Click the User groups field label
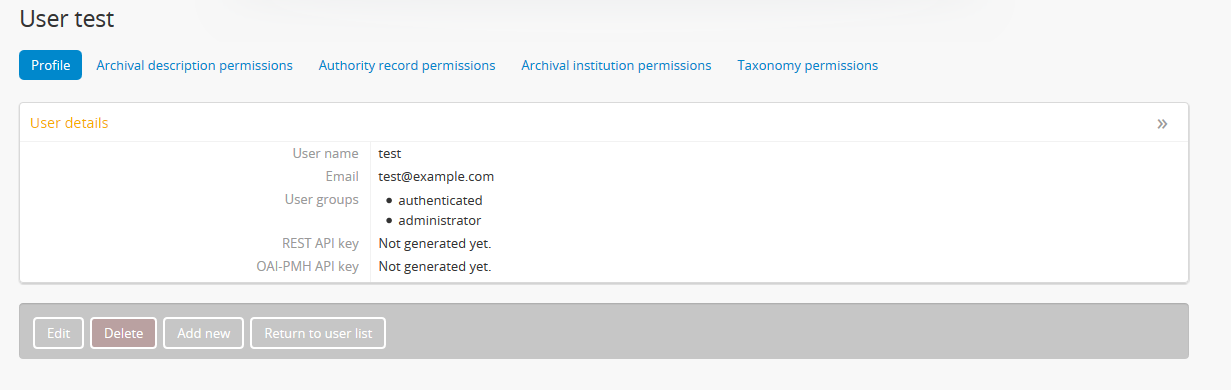This screenshot has width=1231, height=390. [322, 199]
